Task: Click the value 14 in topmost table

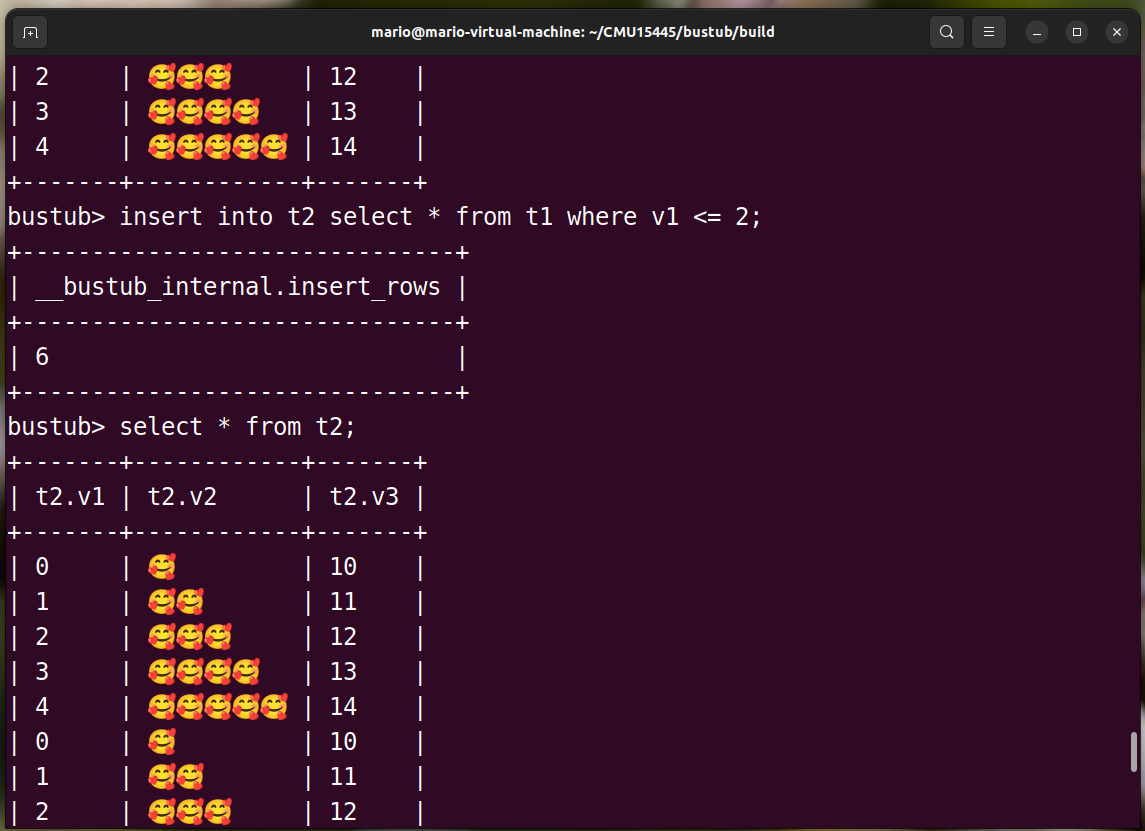Action: (343, 147)
